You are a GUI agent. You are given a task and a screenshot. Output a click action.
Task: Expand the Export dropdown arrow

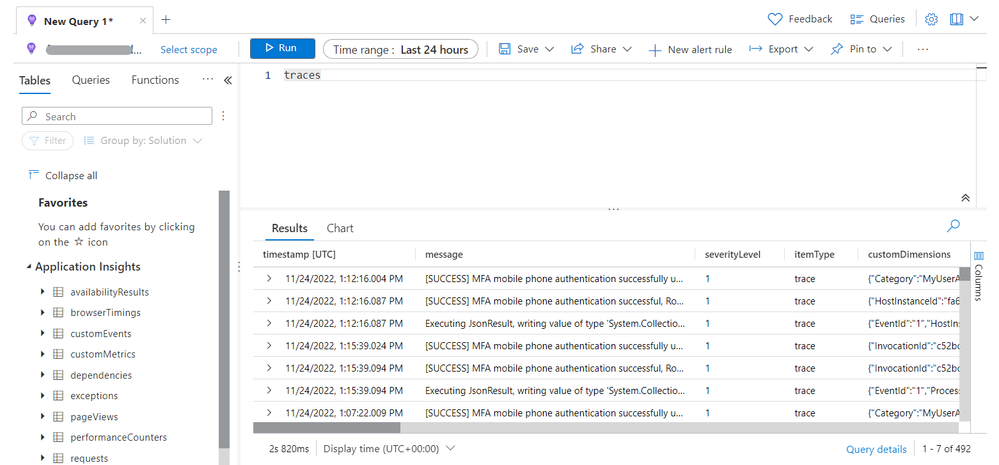(809, 49)
